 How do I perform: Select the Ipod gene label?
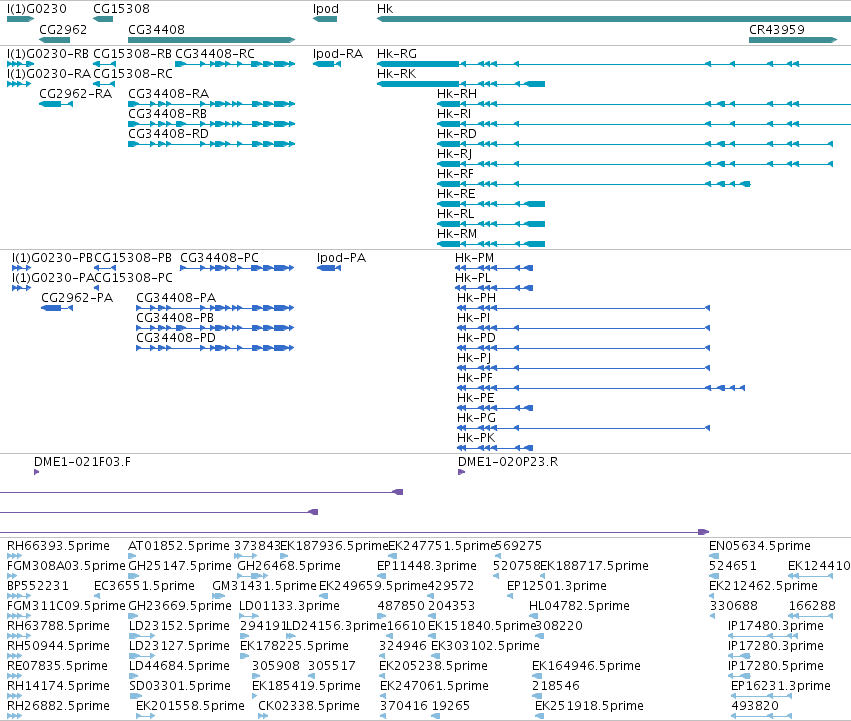point(326,9)
